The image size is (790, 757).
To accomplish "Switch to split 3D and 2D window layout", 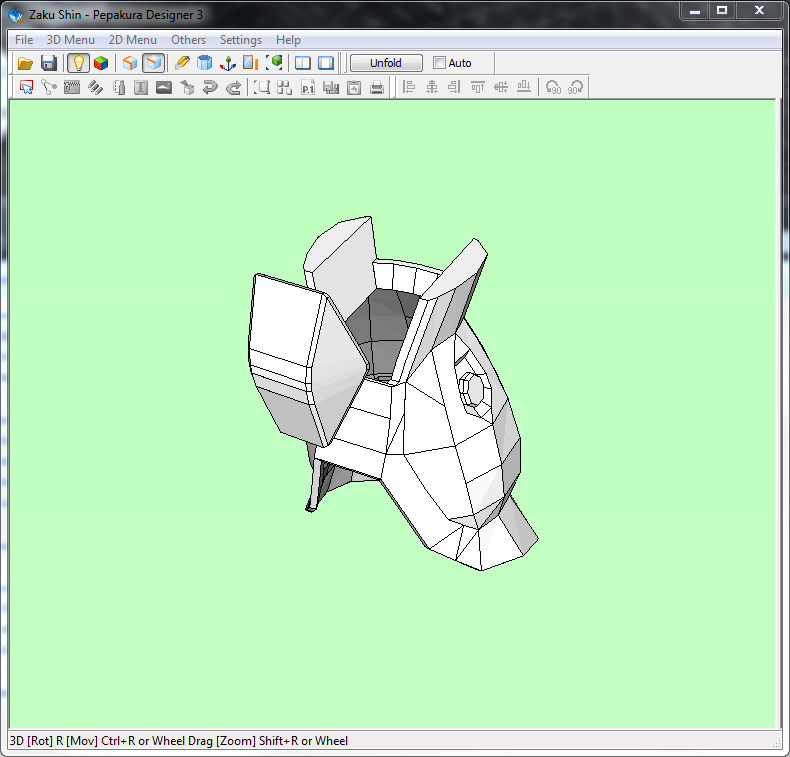I will 302,63.
